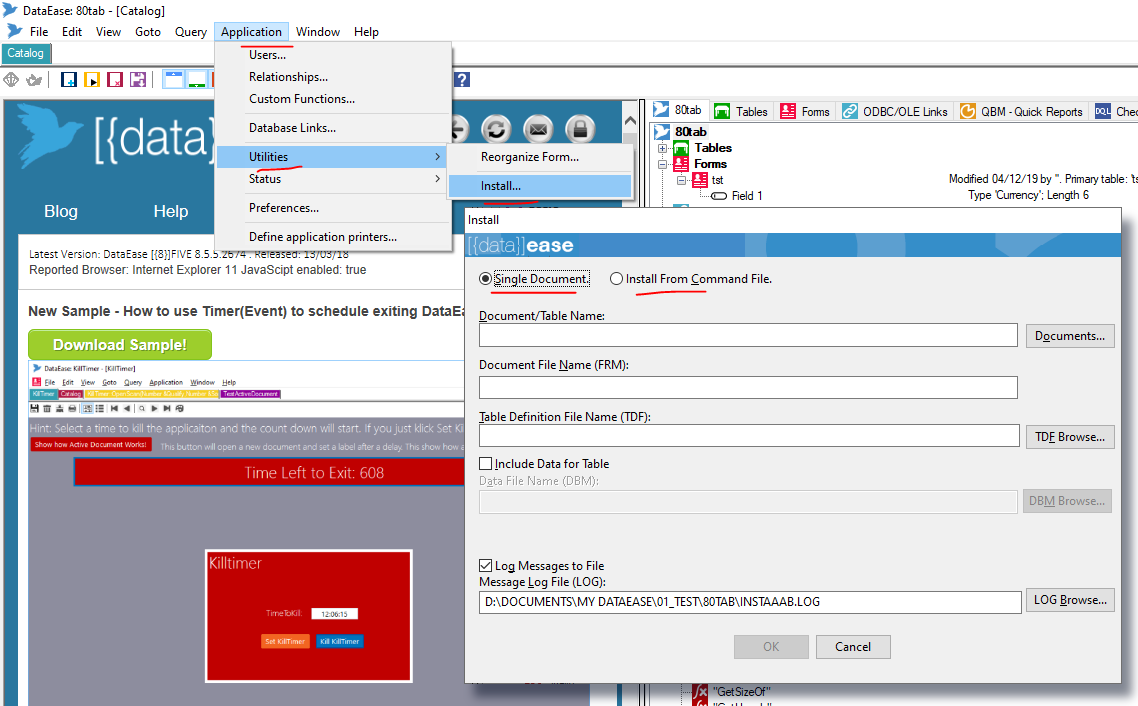Switch to the Forms catalog tab
The width and height of the screenshot is (1138, 706).
point(805,111)
